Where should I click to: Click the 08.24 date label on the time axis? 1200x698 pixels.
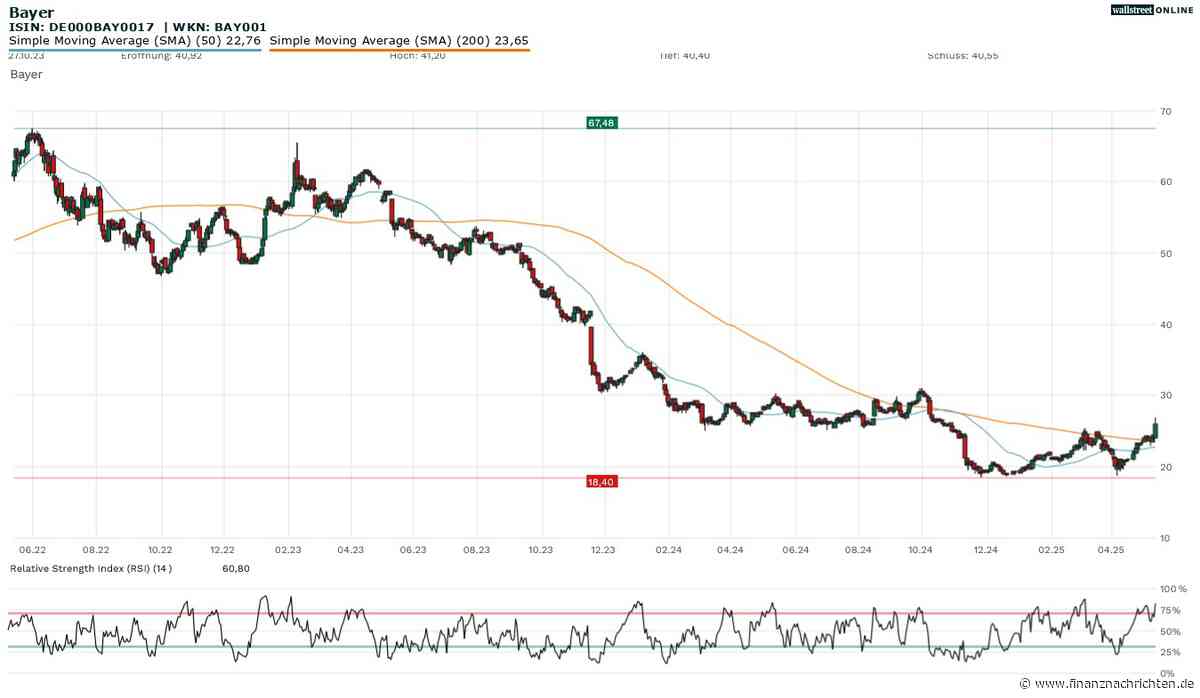coord(857,550)
